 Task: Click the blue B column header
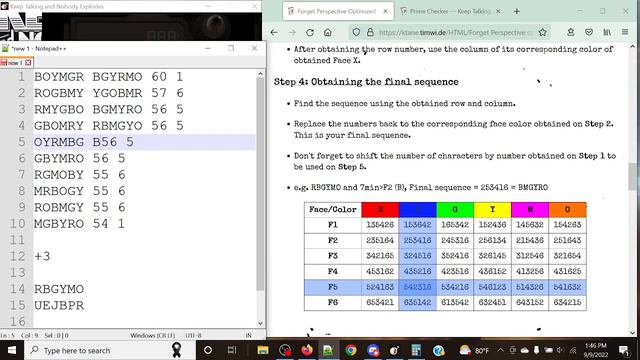coord(418,210)
